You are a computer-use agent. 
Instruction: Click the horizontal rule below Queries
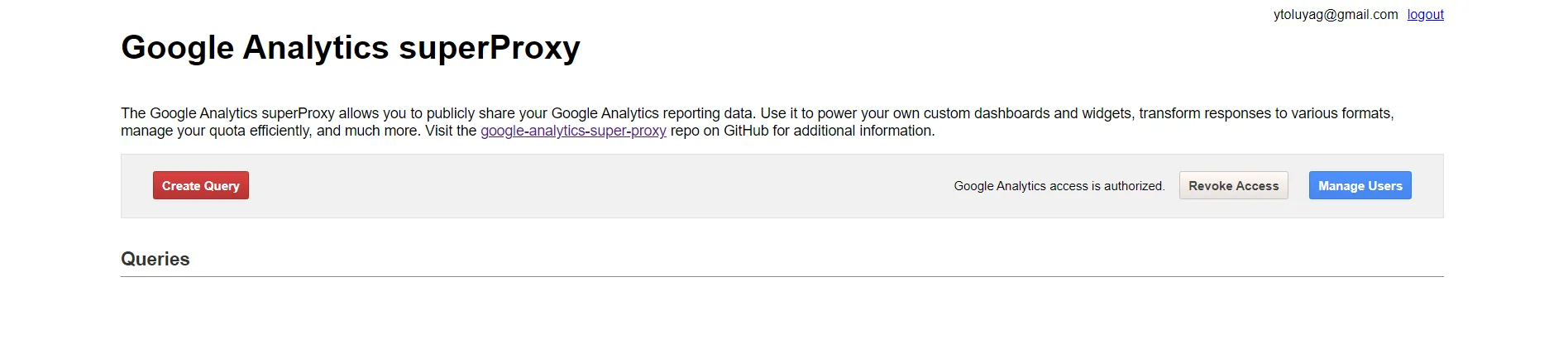pyautogui.click(x=782, y=276)
